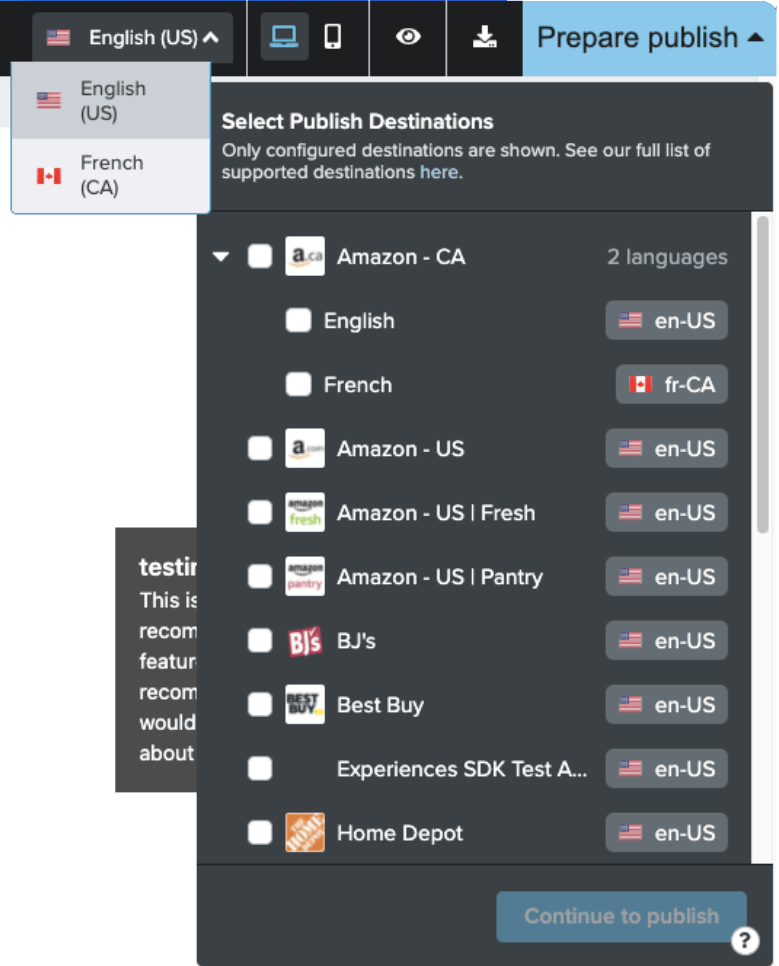Click the Best Buy logo icon

(x=304, y=704)
